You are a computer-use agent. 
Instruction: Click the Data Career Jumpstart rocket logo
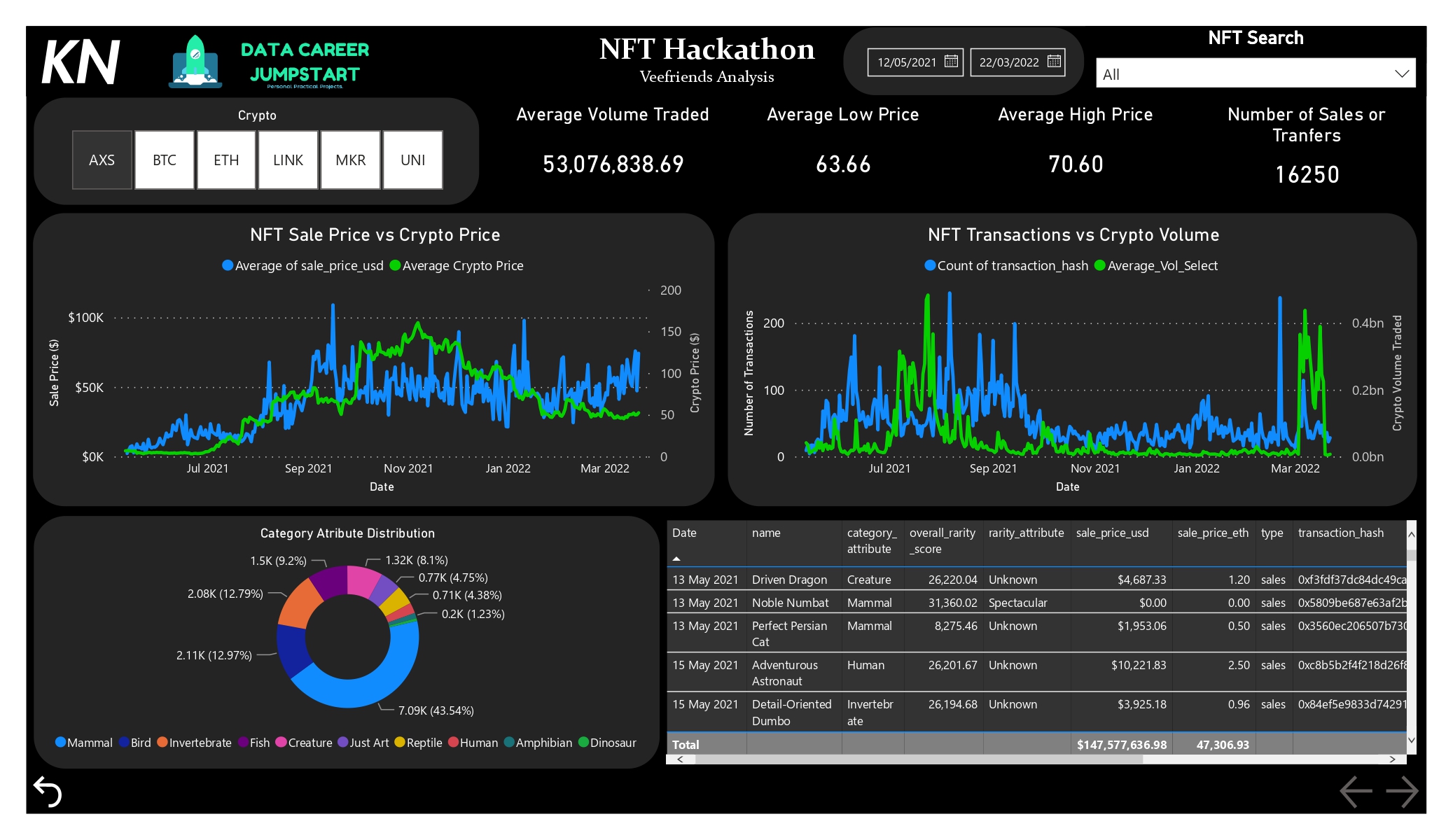(195, 62)
